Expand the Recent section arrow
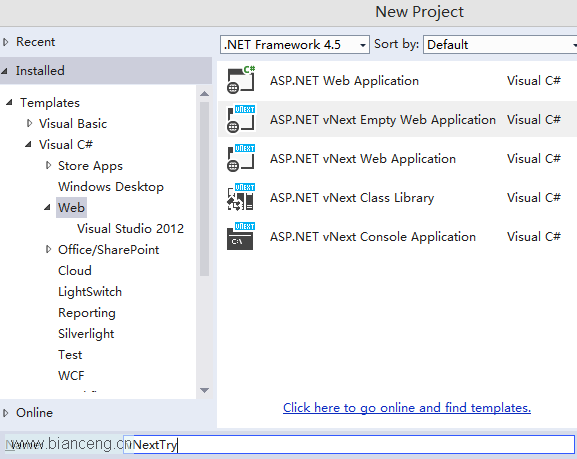577x459 pixels. [x=5, y=42]
